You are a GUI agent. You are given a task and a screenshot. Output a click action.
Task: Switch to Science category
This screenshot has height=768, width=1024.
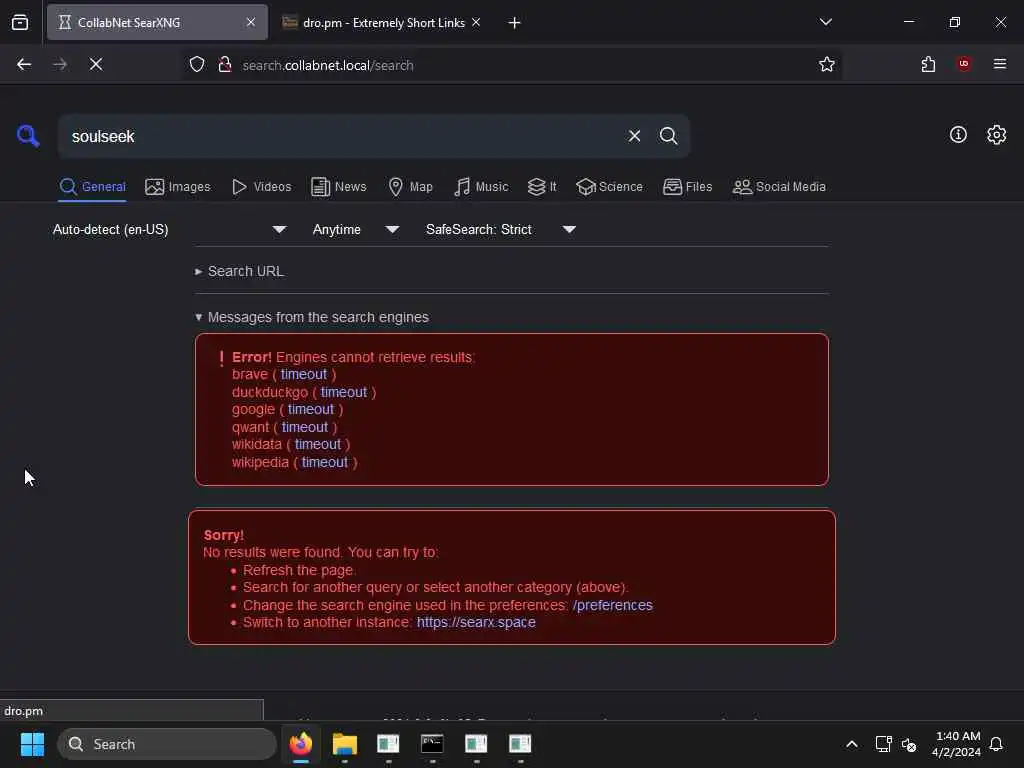point(609,187)
